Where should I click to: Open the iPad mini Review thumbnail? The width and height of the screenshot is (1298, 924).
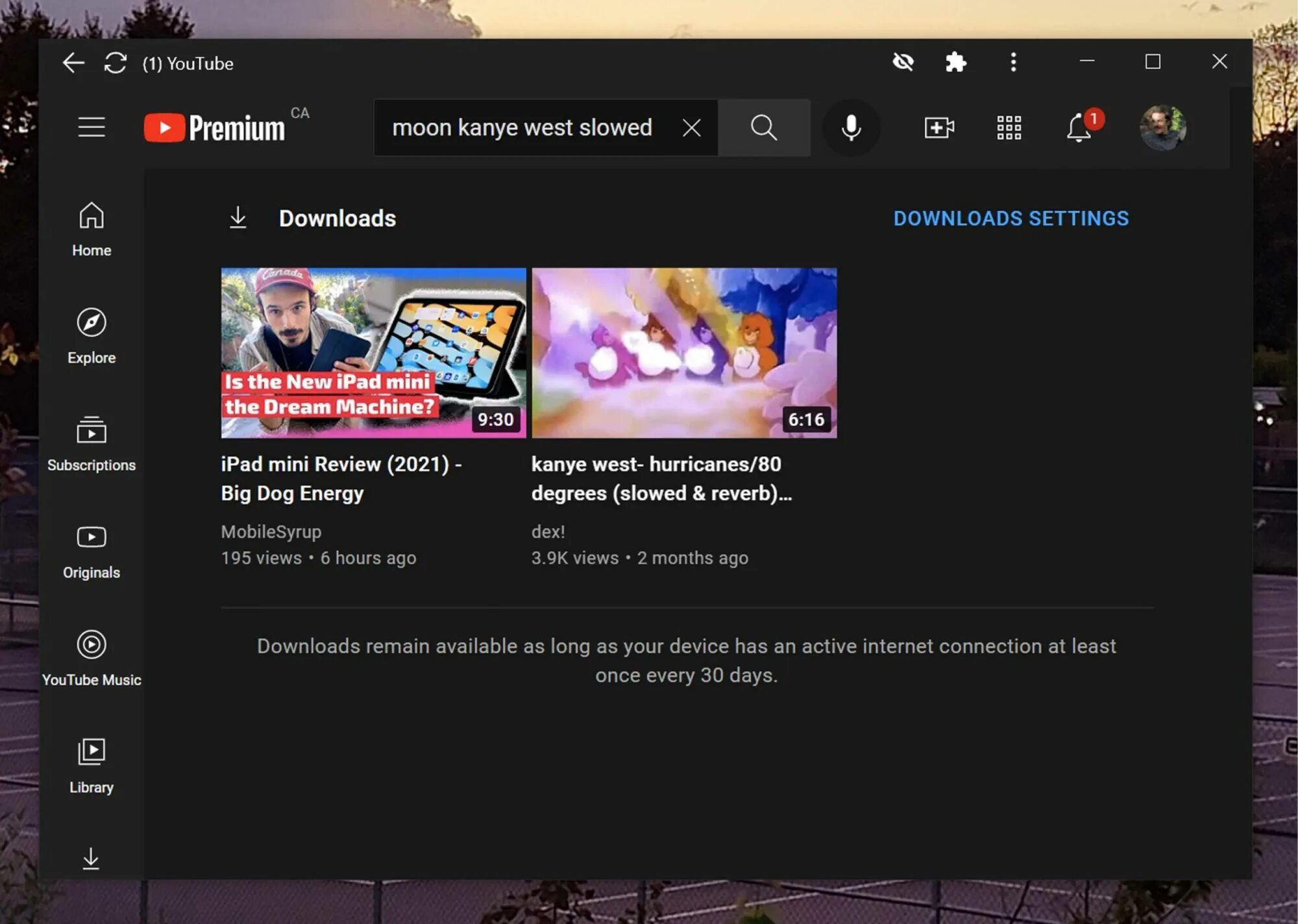click(373, 352)
